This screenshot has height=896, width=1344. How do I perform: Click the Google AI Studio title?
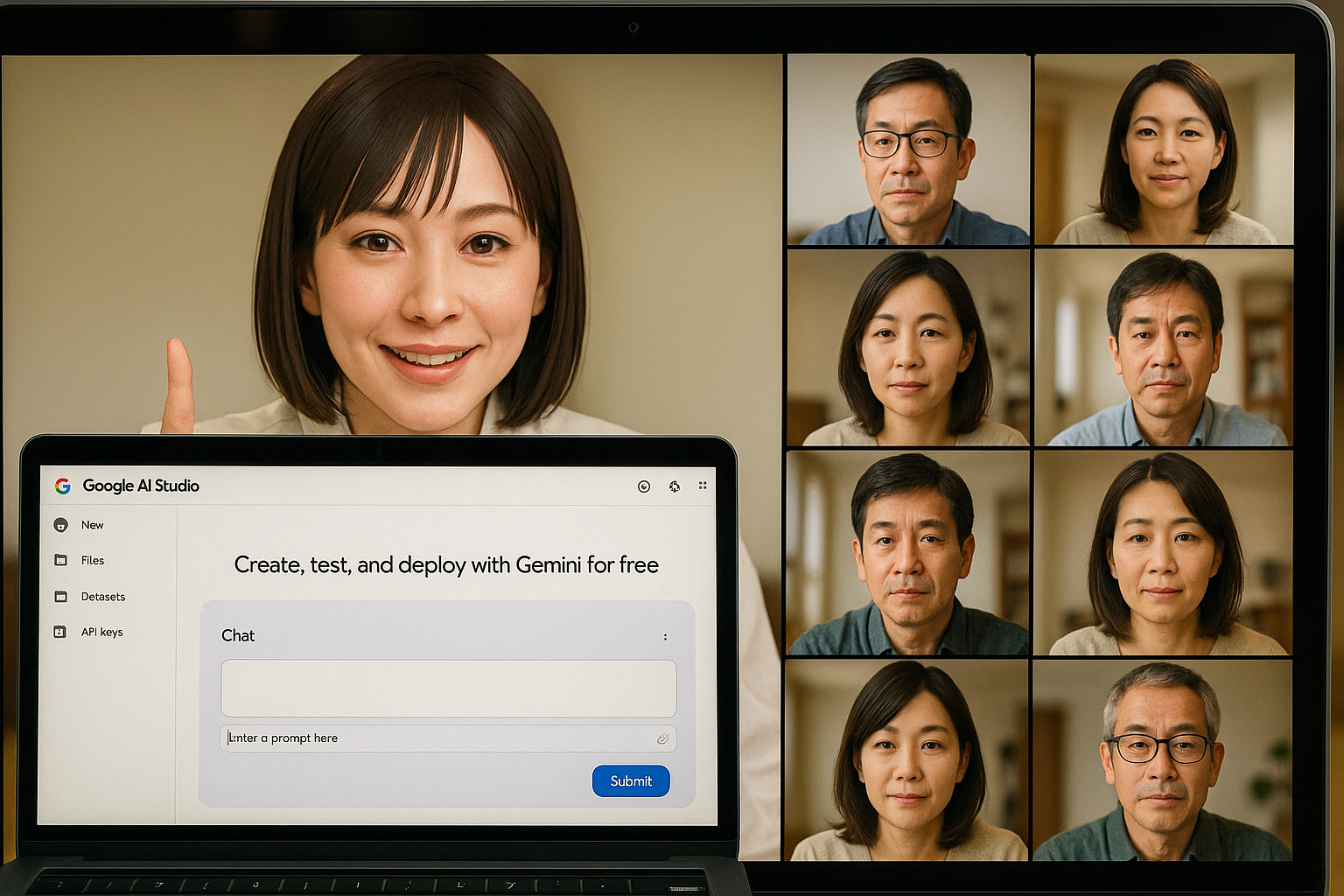141,486
